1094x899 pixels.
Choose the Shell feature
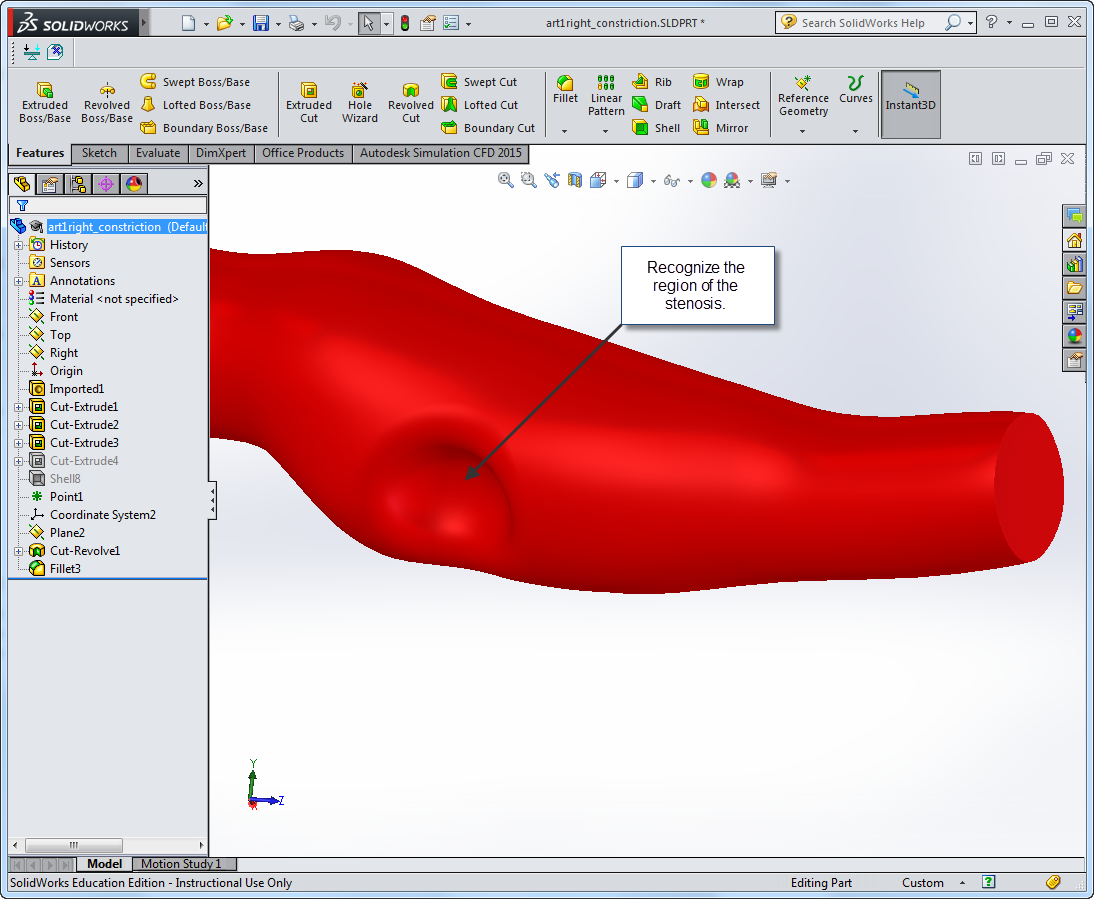tap(656, 128)
